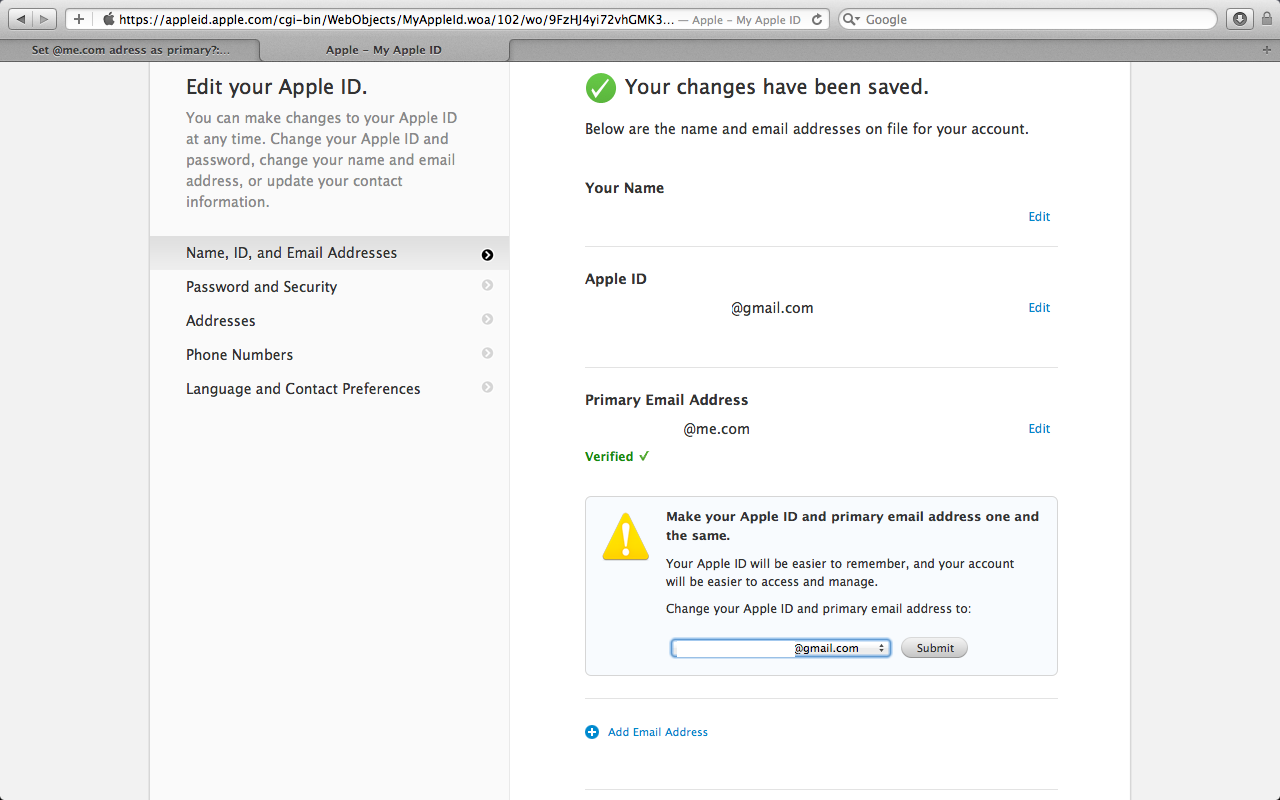
Task: Open Addresses section in sidebar
Action: (329, 321)
